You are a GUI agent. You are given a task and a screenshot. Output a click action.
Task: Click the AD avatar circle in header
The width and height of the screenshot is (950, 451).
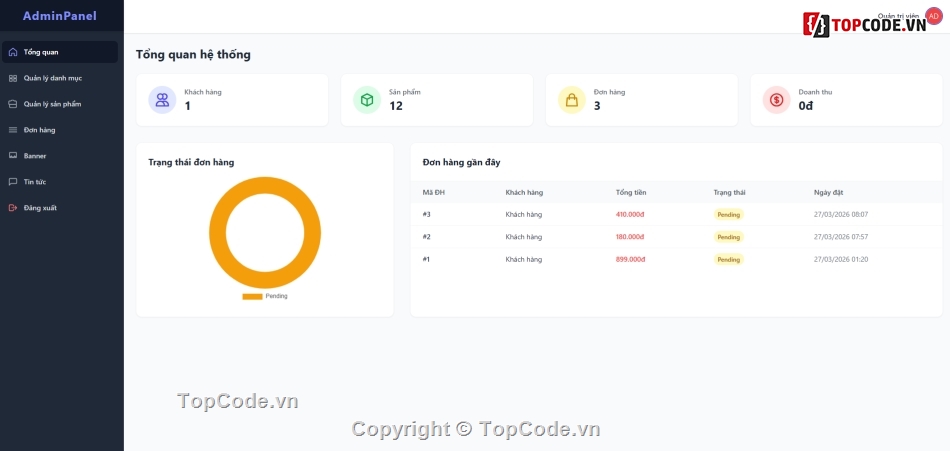(x=934, y=16)
